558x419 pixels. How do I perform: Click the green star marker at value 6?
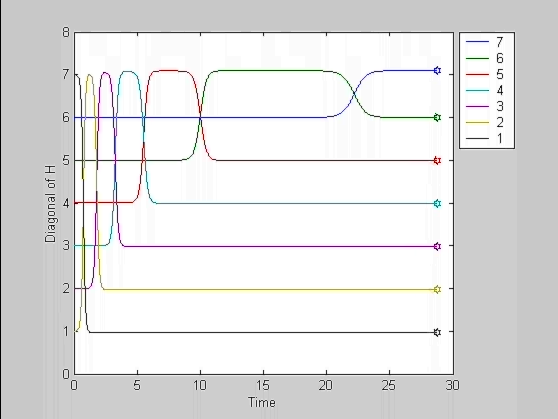(x=437, y=117)
